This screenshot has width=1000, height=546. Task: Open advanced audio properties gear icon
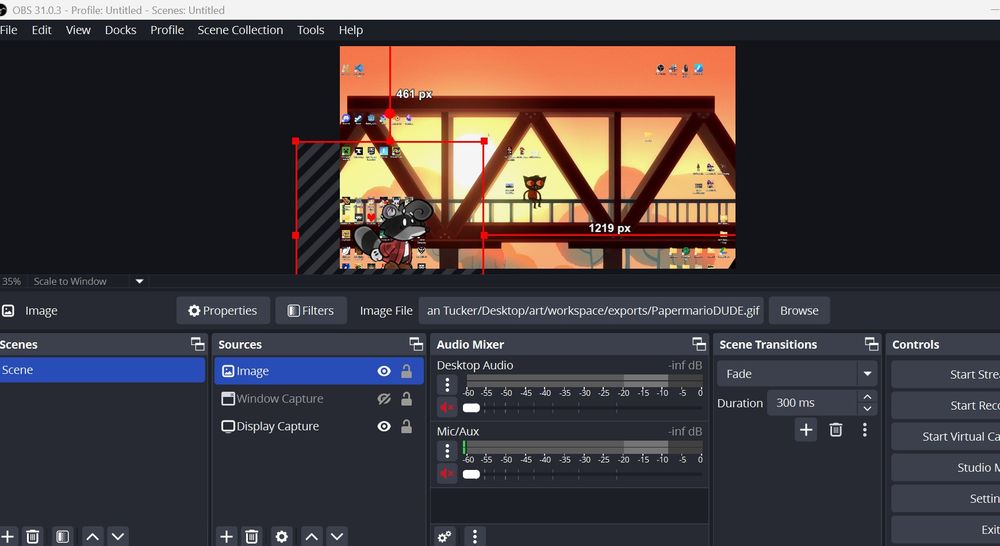coord(445,536)
